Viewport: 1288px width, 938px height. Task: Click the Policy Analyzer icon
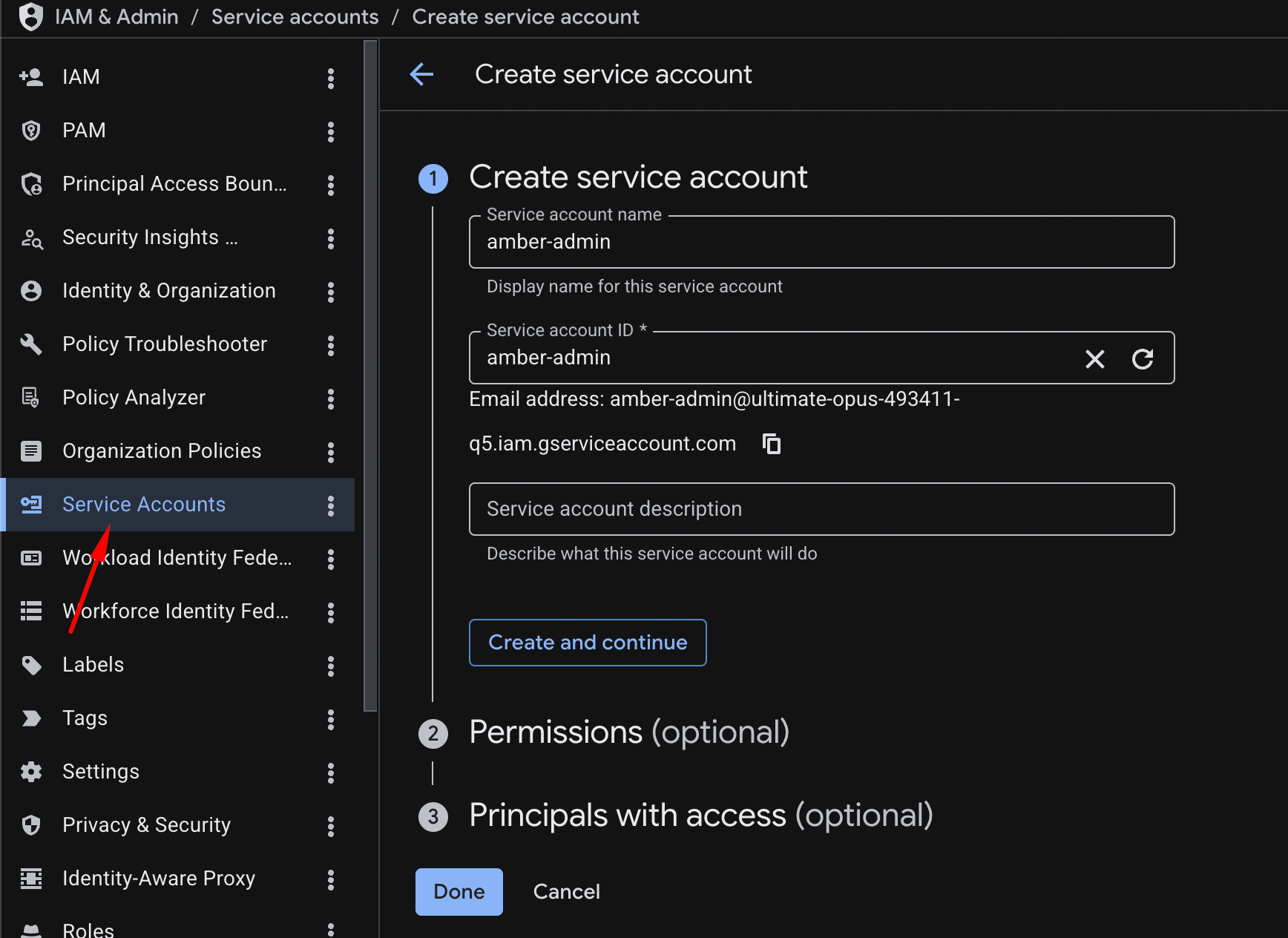(x=31, y=398)
